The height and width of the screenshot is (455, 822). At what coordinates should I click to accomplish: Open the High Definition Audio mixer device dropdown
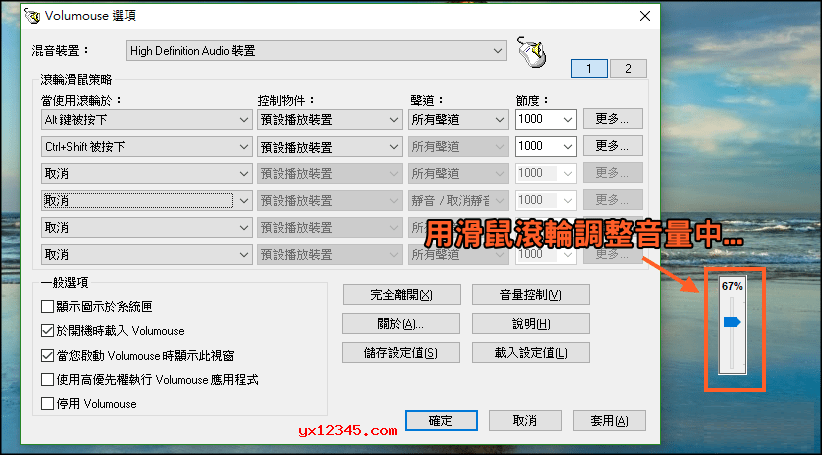coord(316,51)
